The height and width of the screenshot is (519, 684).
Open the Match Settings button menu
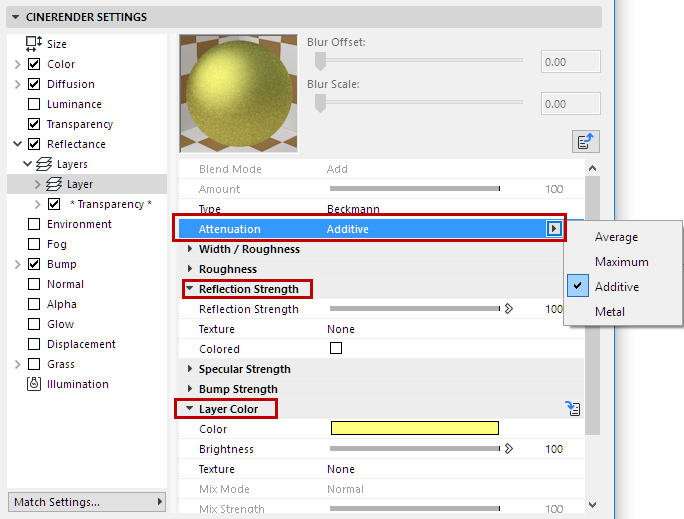(87, 502)
